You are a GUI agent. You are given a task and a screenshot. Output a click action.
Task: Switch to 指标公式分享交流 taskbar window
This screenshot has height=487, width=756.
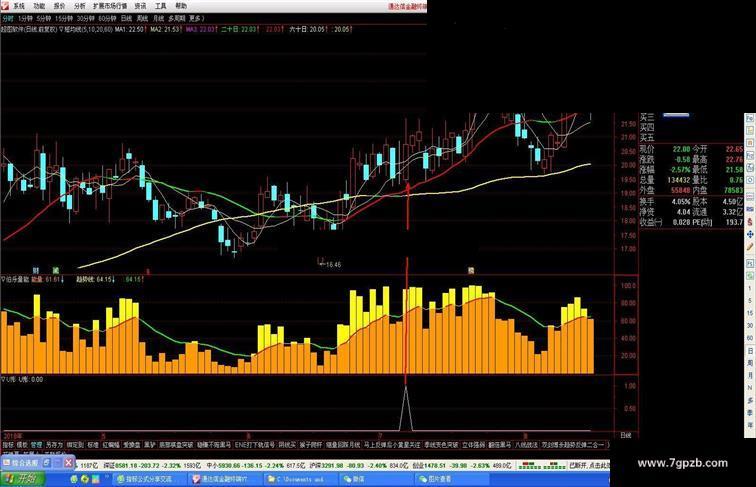[149, 479]
